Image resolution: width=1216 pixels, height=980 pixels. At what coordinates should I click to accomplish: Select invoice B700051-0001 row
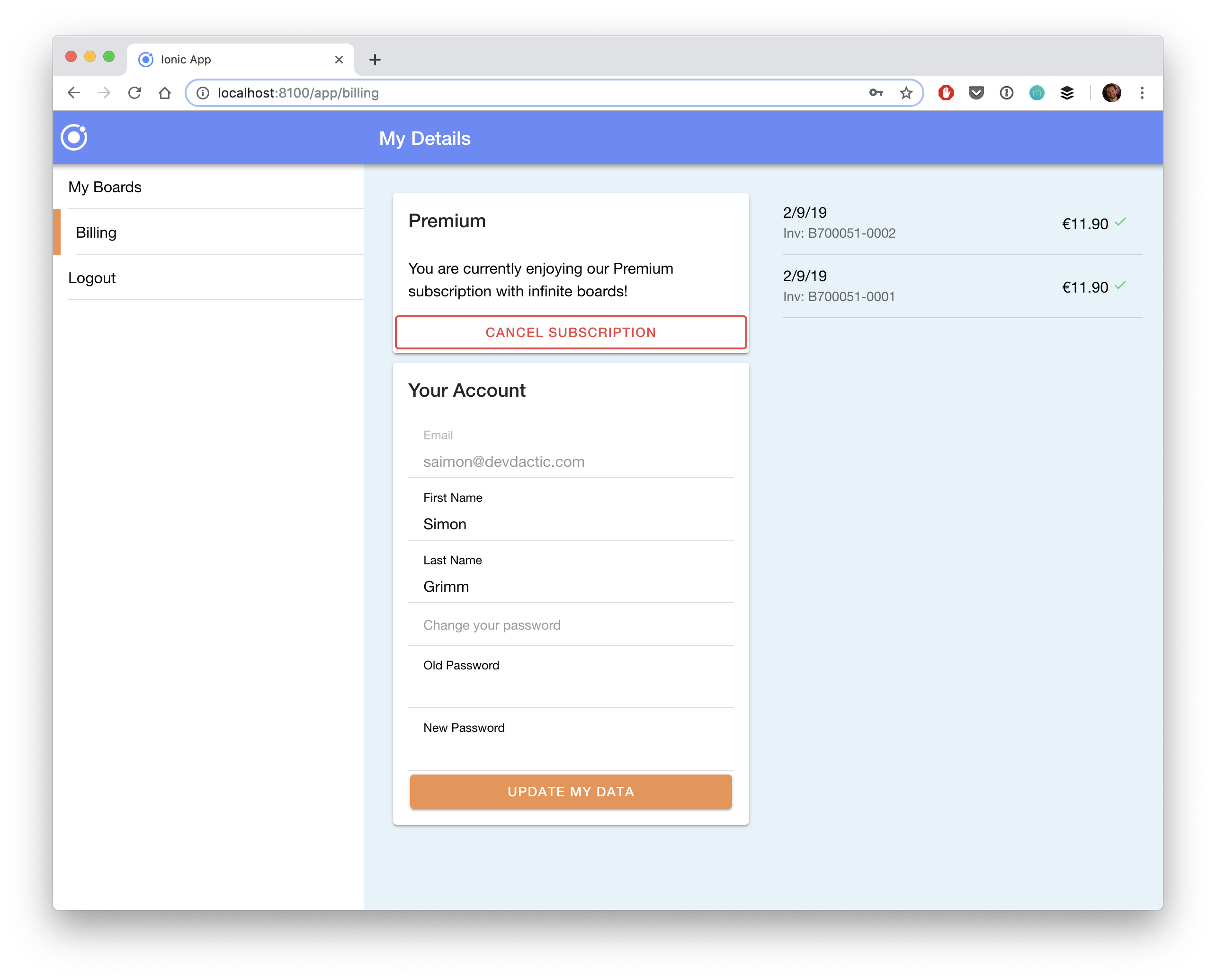(963, 286)
